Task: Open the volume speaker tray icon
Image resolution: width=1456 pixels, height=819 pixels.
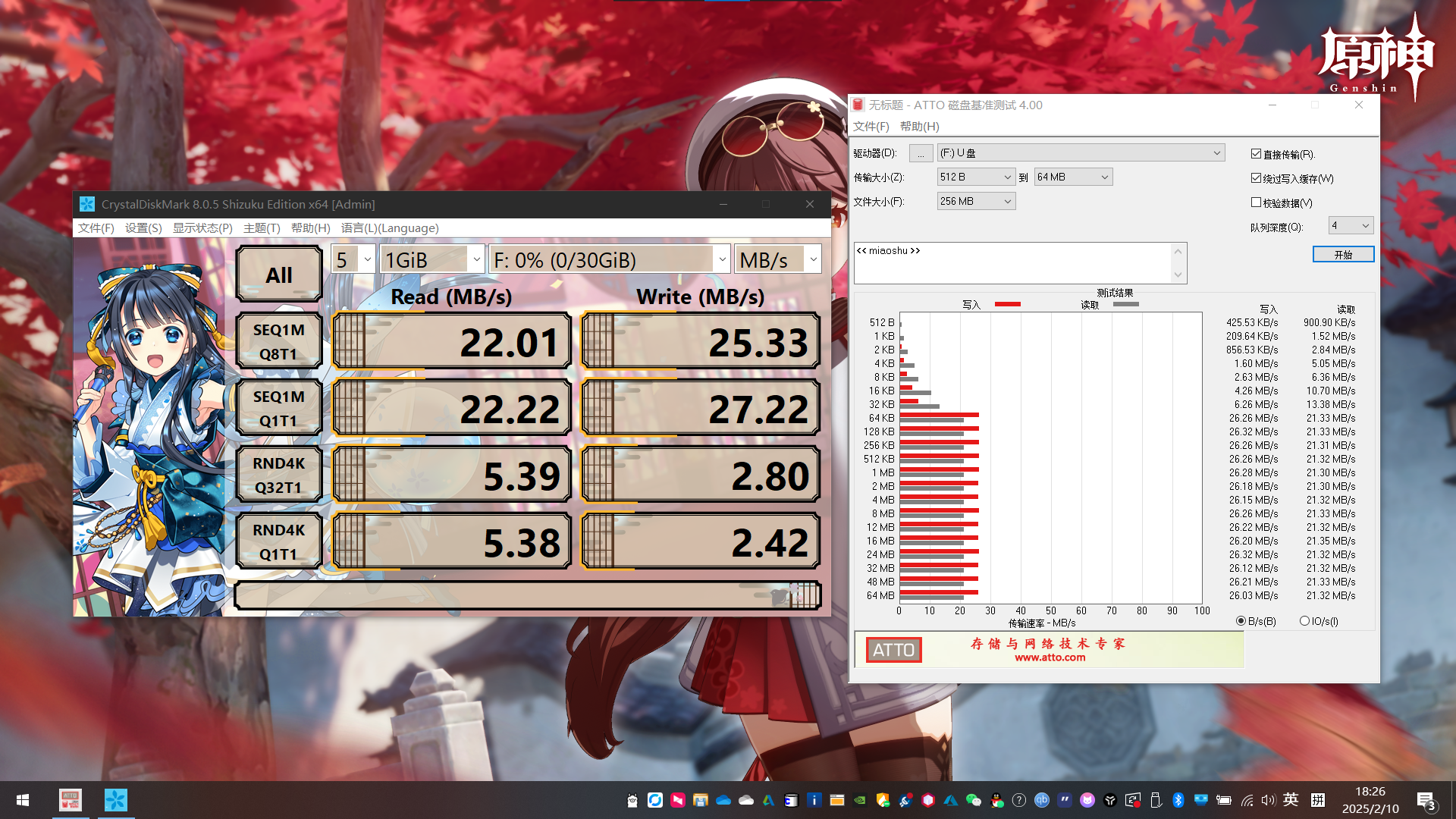Action: pos(1268,800)
